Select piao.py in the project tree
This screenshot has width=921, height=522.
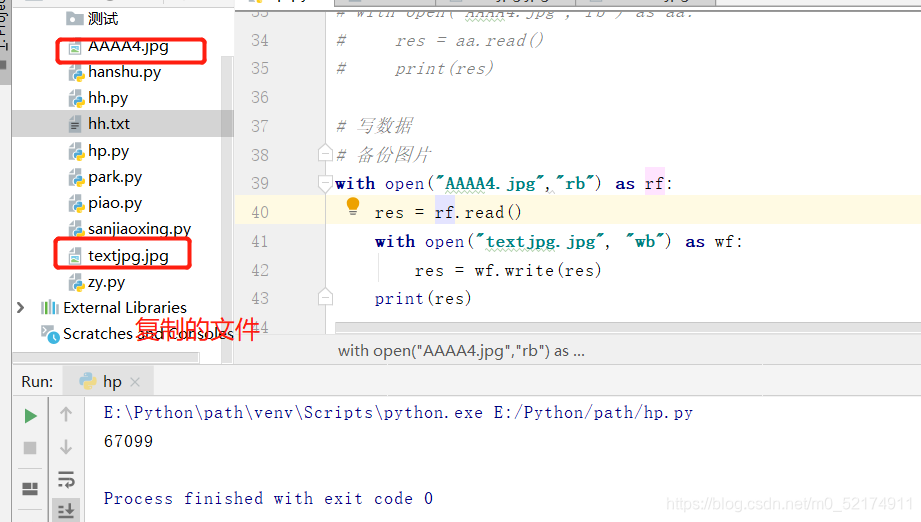click(x=115, y=203)
